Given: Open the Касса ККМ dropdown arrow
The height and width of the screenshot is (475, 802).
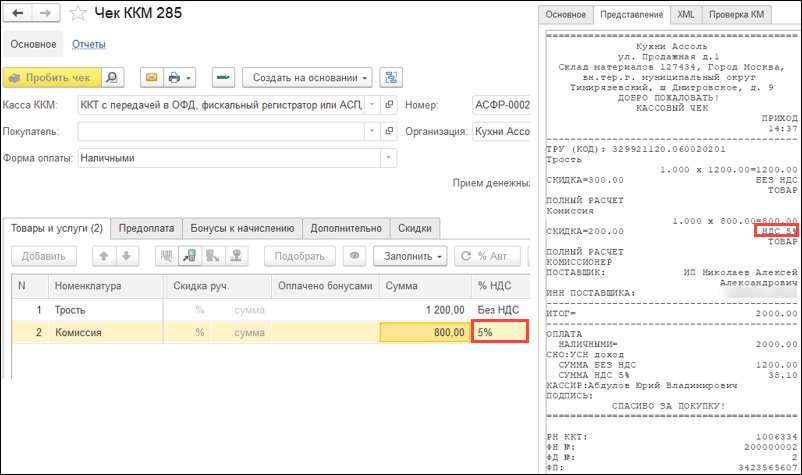Looking at the screenshot, I should pos(373,105).
